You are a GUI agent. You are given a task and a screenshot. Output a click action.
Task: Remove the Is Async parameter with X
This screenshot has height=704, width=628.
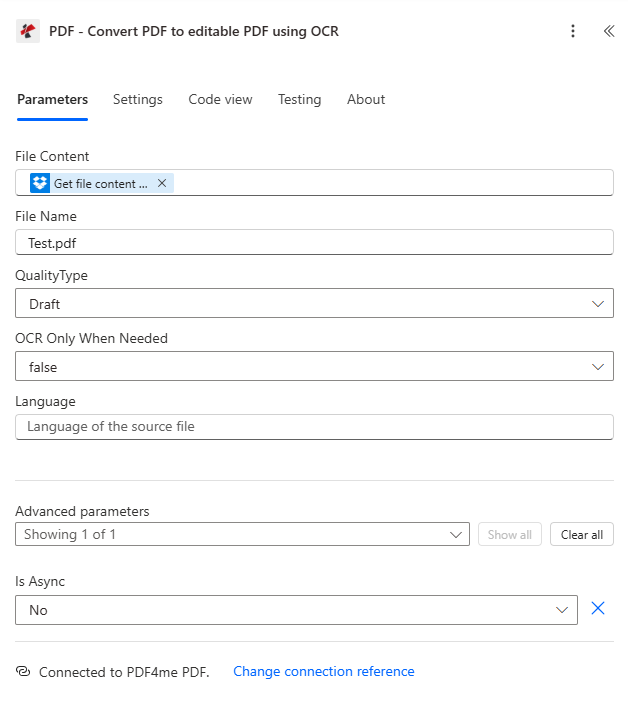pos(598,609)
